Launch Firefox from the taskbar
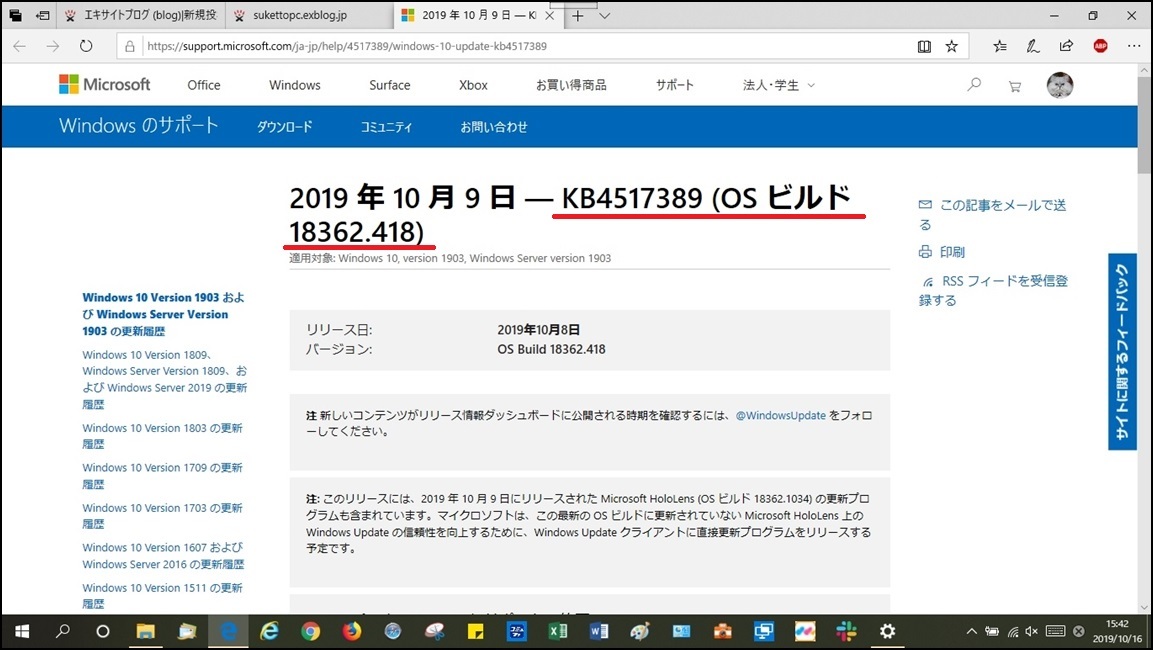This screenshot has width=1153, height=650. pos(352,631)
